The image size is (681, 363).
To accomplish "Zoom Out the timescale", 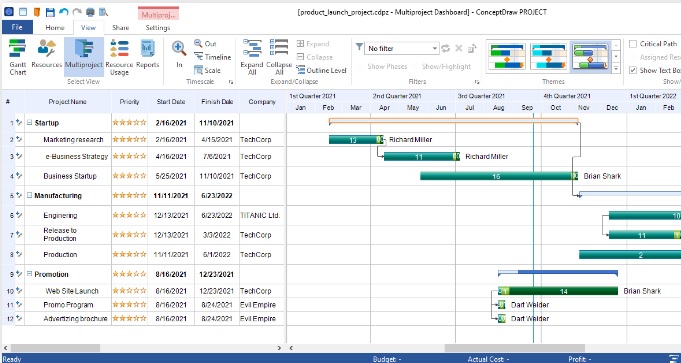I will [205, 43].
